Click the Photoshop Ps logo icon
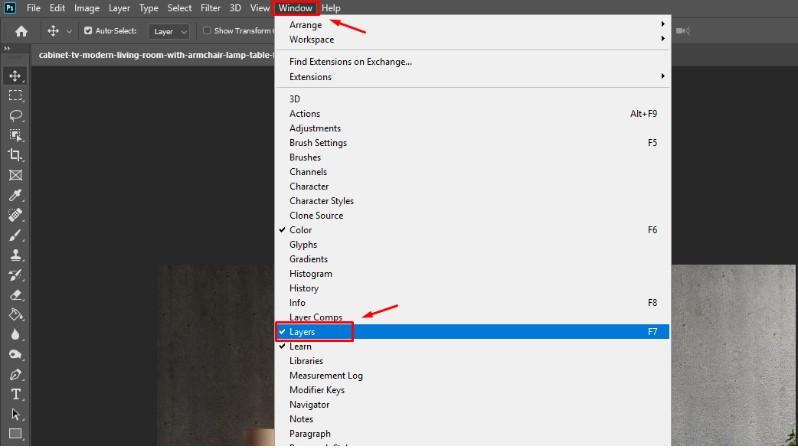This screenshot has height=448, width=798. tap(10, 8)
